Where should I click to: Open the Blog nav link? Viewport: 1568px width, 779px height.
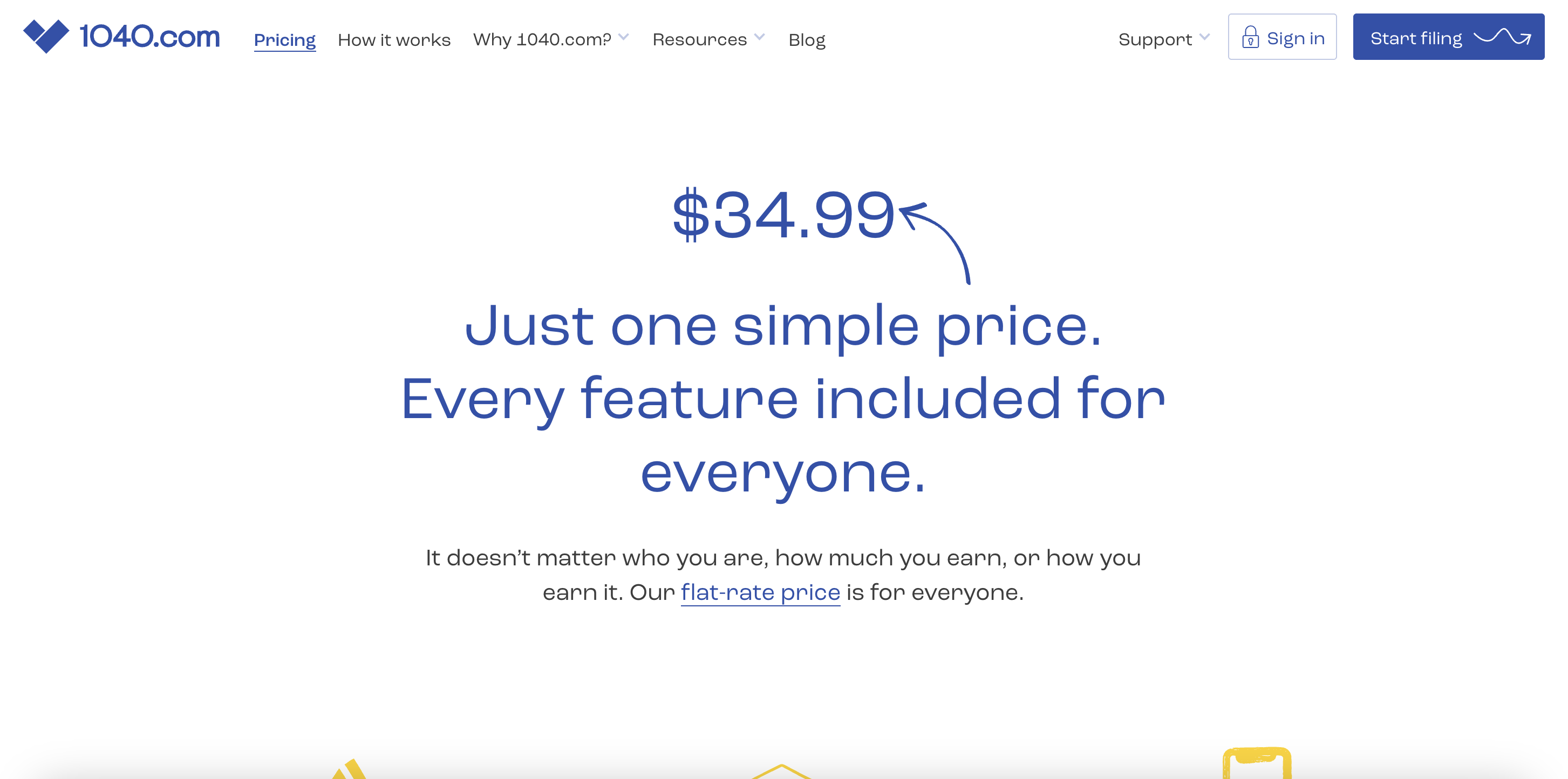point(807,39)
